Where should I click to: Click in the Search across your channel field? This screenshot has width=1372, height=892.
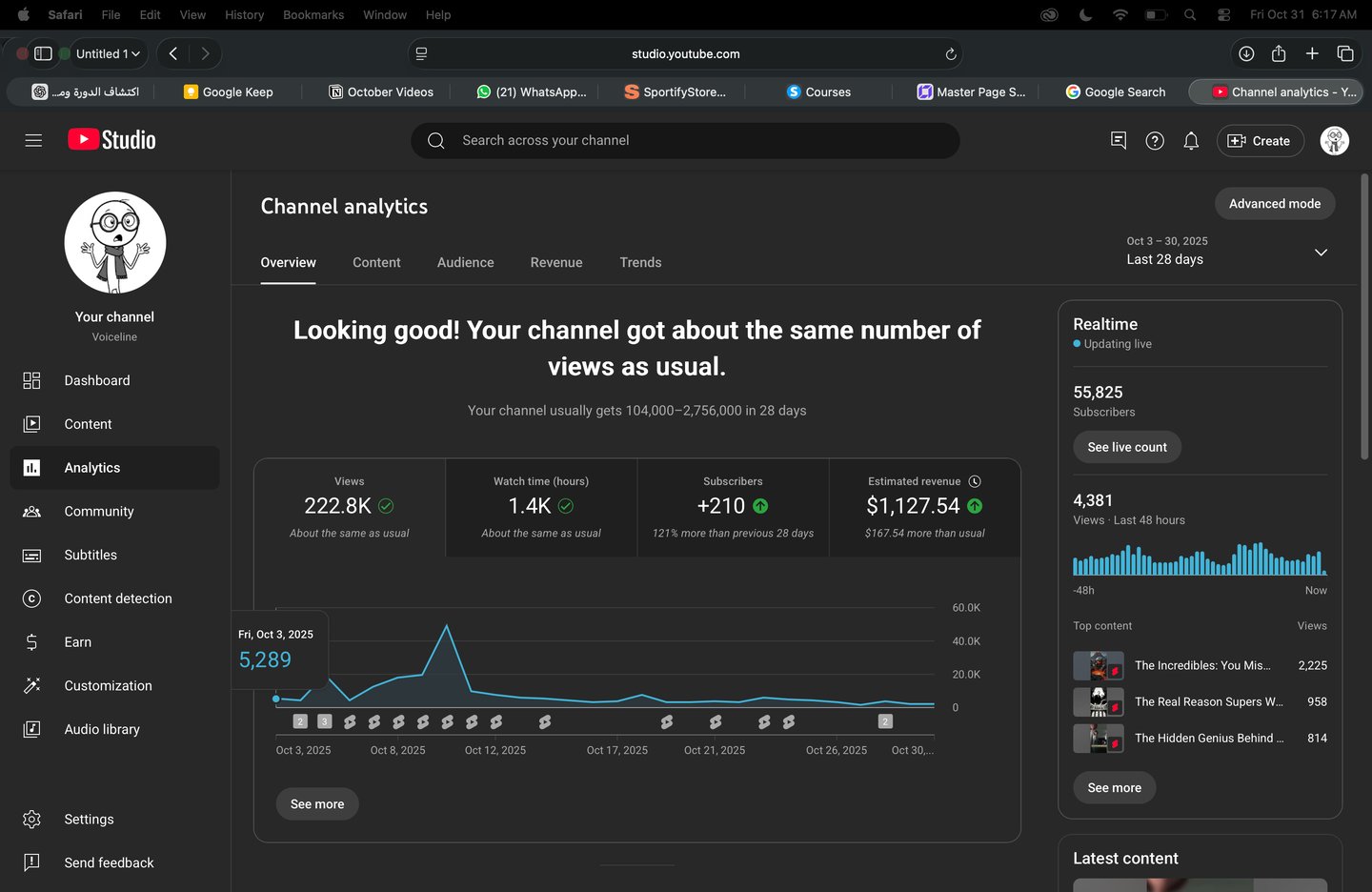(x=685, y=141)
